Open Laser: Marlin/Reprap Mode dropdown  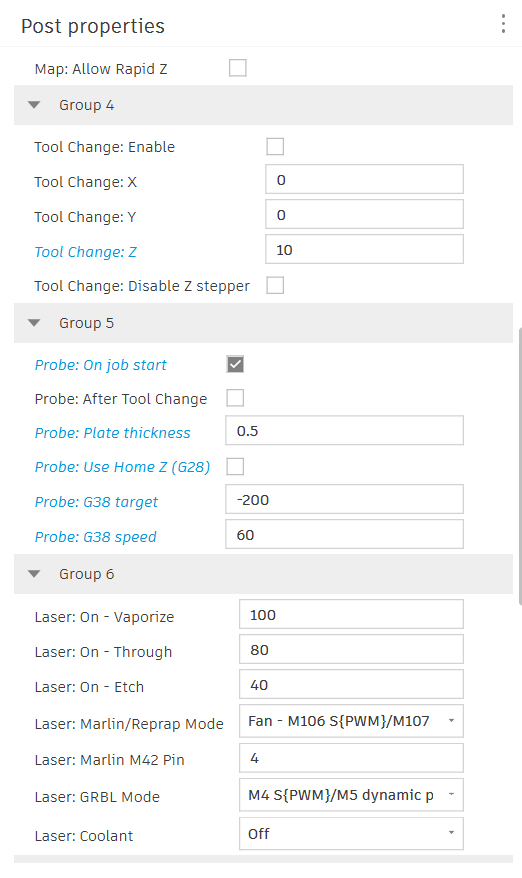pos(351,721)
